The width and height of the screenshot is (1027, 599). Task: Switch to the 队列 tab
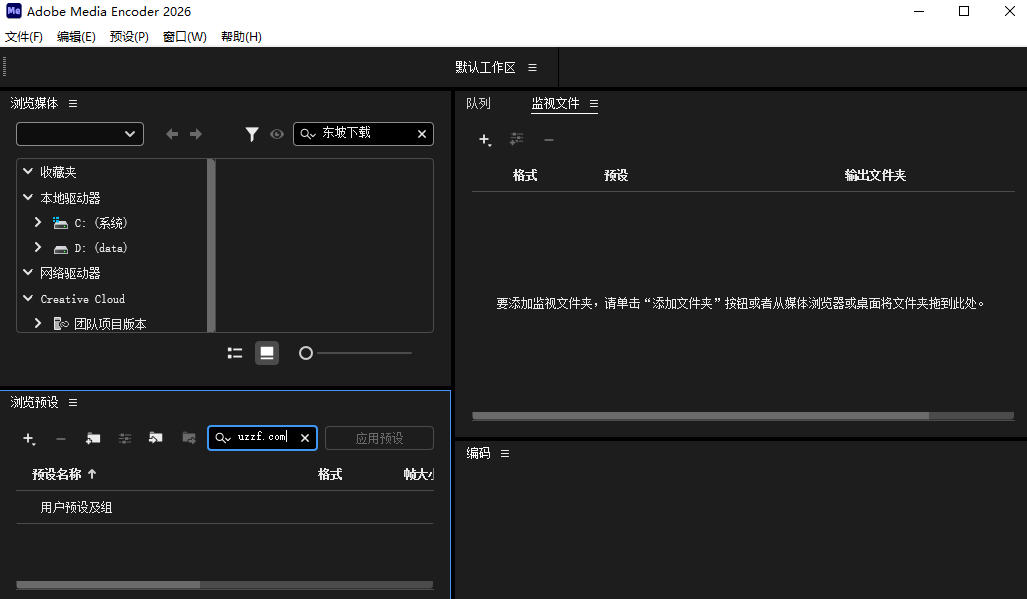click(478, 103)
